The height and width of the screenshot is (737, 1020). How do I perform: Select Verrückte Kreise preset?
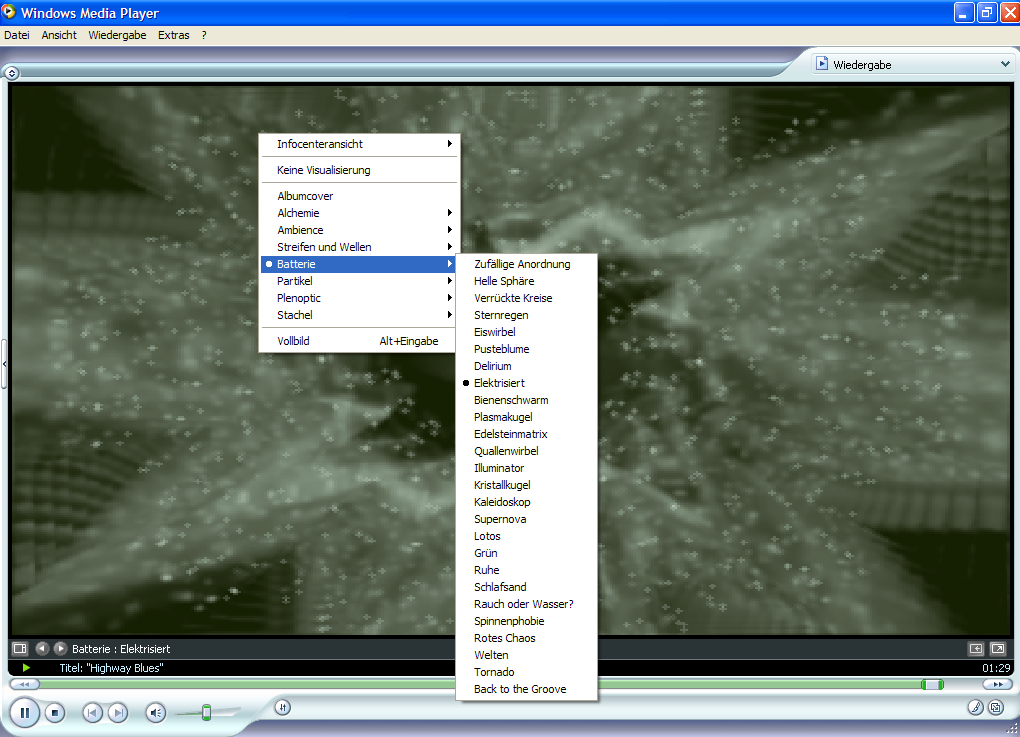coord(526,297)
